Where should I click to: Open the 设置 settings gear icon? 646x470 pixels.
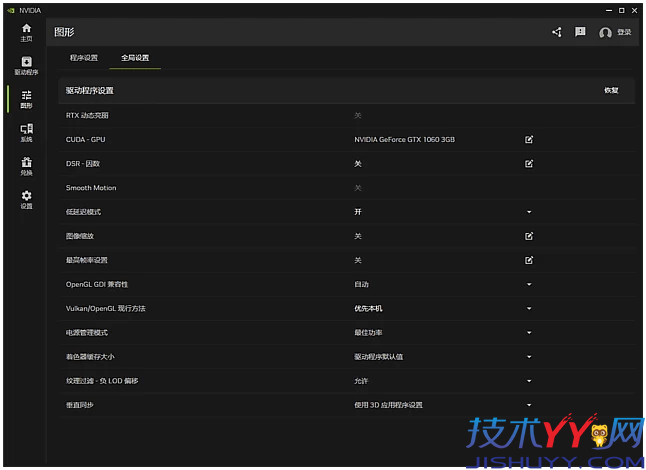coord(26,199)
